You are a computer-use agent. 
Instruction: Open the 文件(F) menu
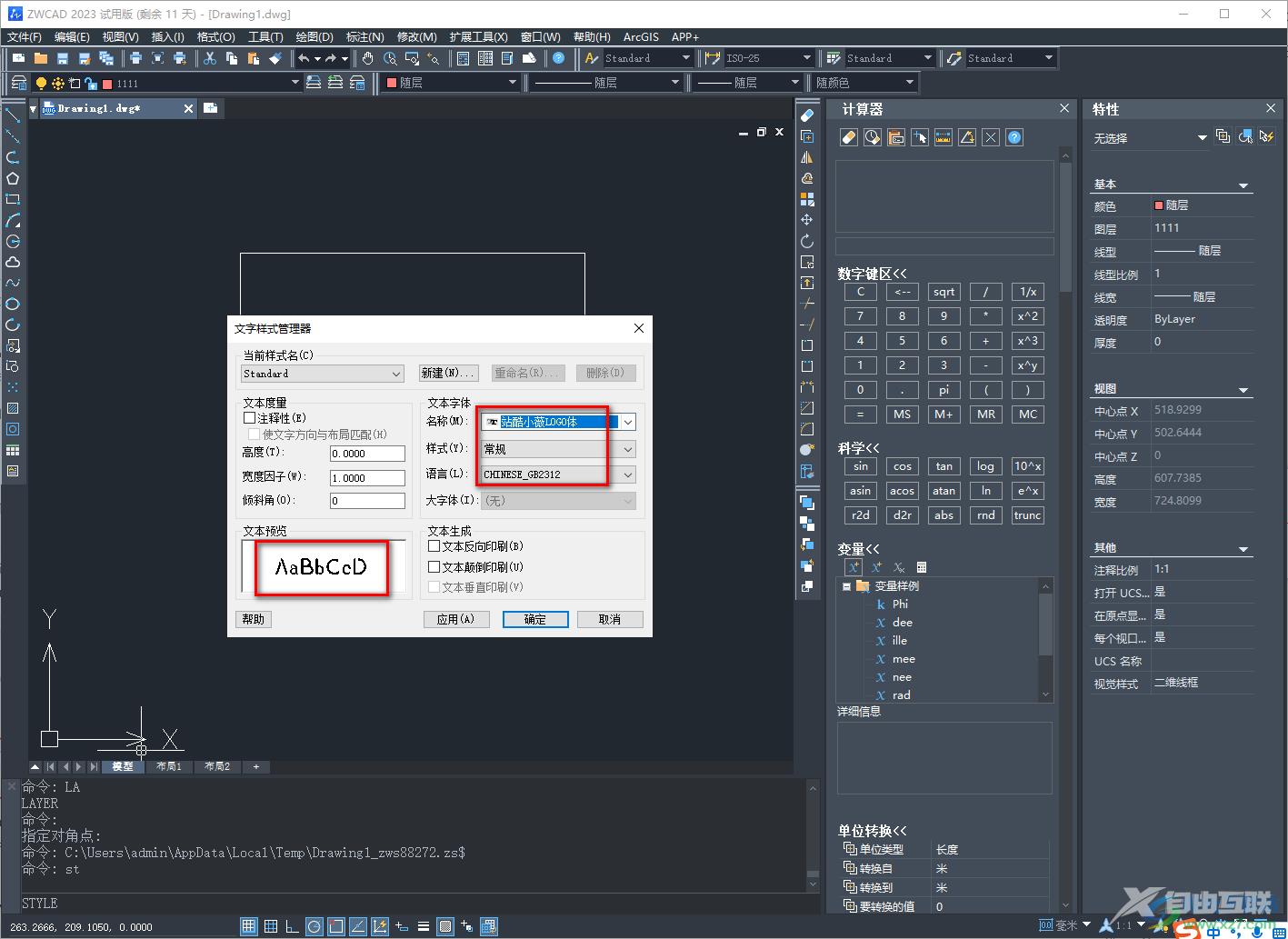pos(25,37)
